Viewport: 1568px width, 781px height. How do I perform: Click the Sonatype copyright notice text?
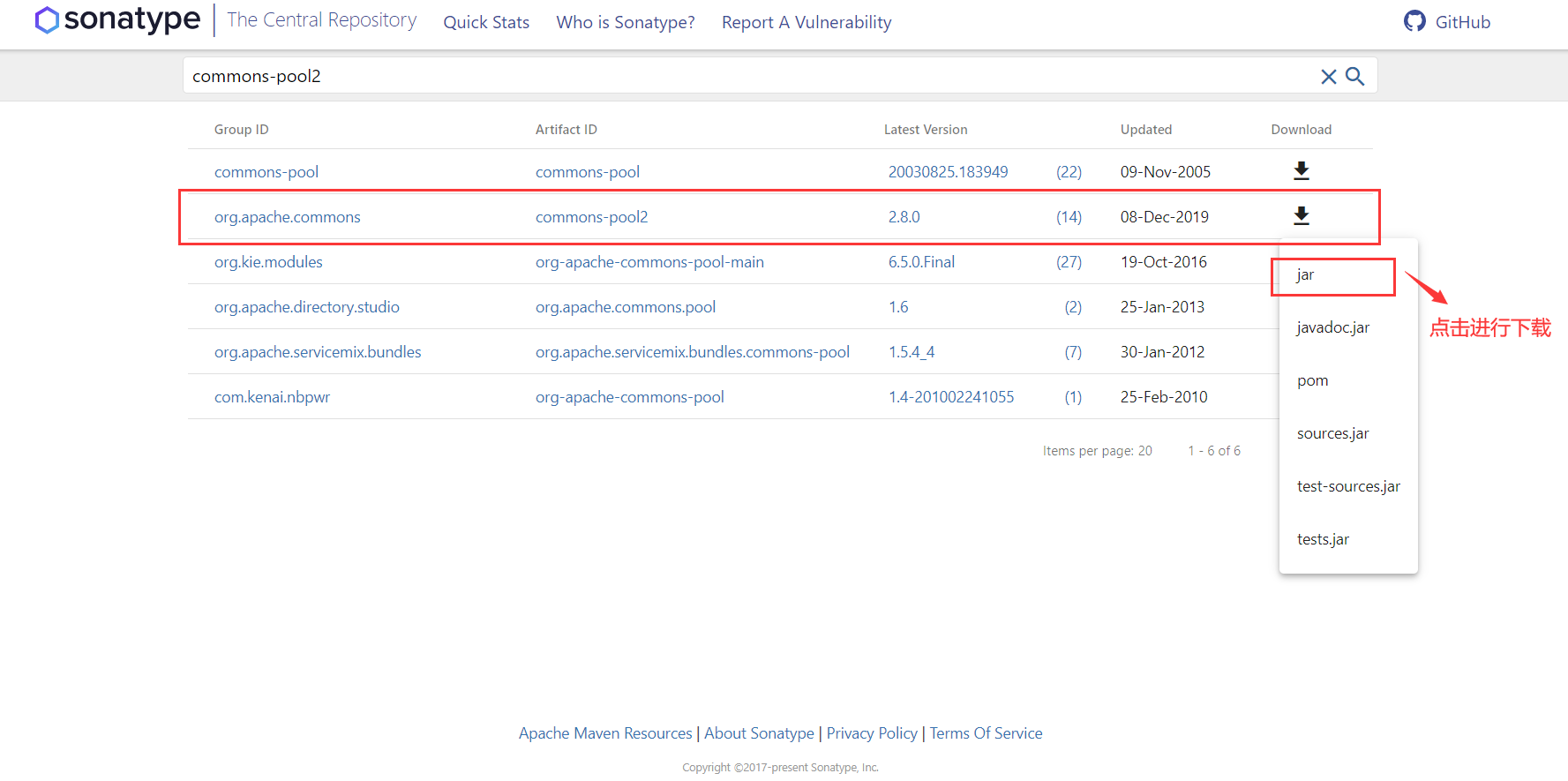780,768
